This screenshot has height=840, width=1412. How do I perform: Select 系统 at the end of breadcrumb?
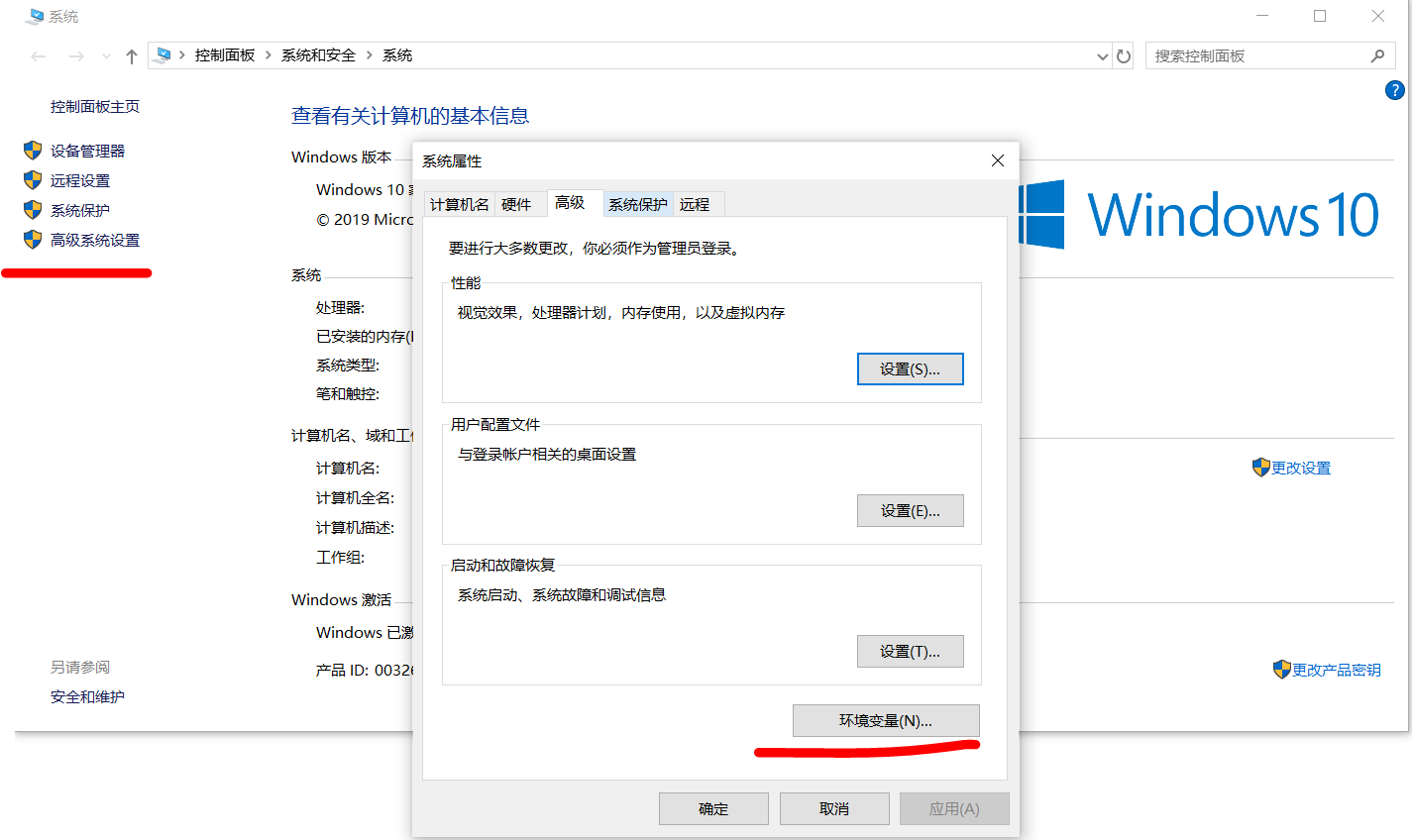[x=397, y=55]
